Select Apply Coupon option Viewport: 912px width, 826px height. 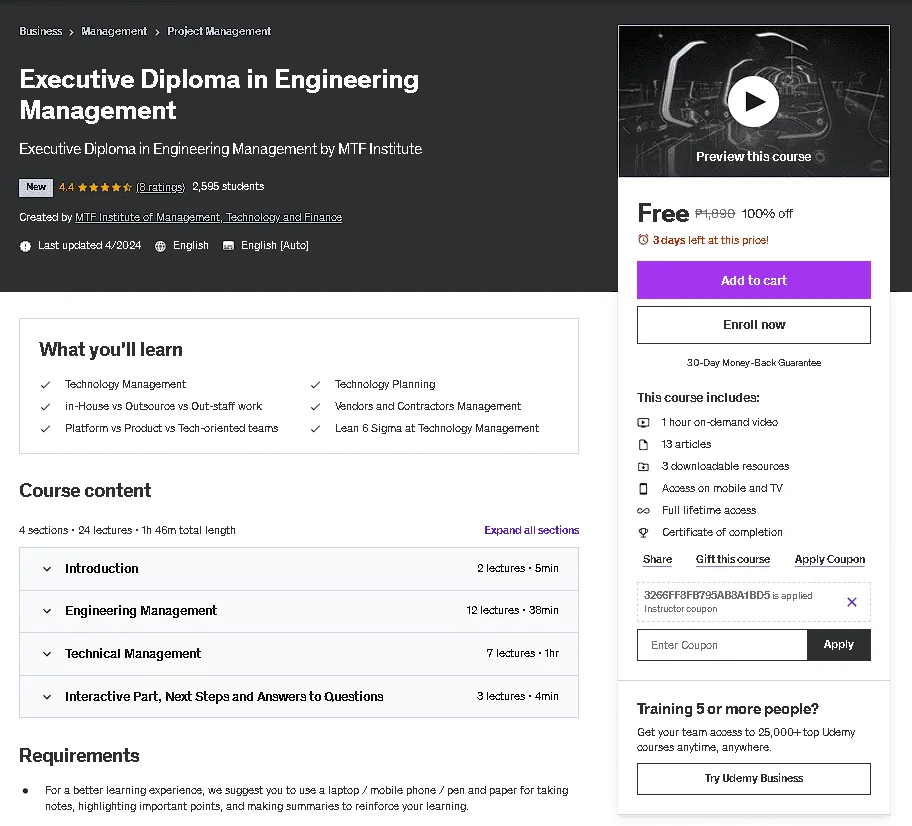(x=829, y=559)
